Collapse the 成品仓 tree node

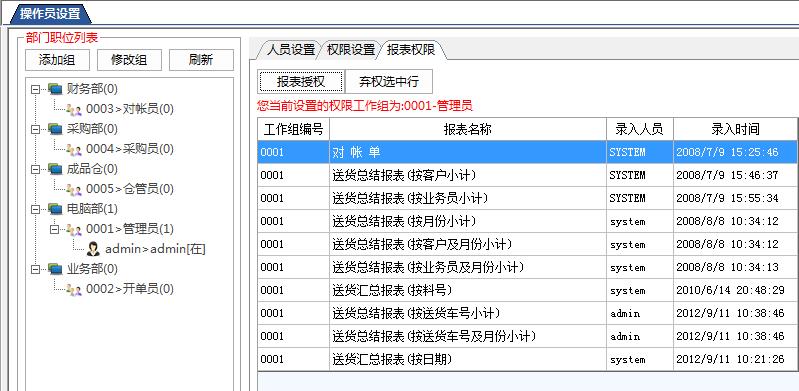(35, 169)
